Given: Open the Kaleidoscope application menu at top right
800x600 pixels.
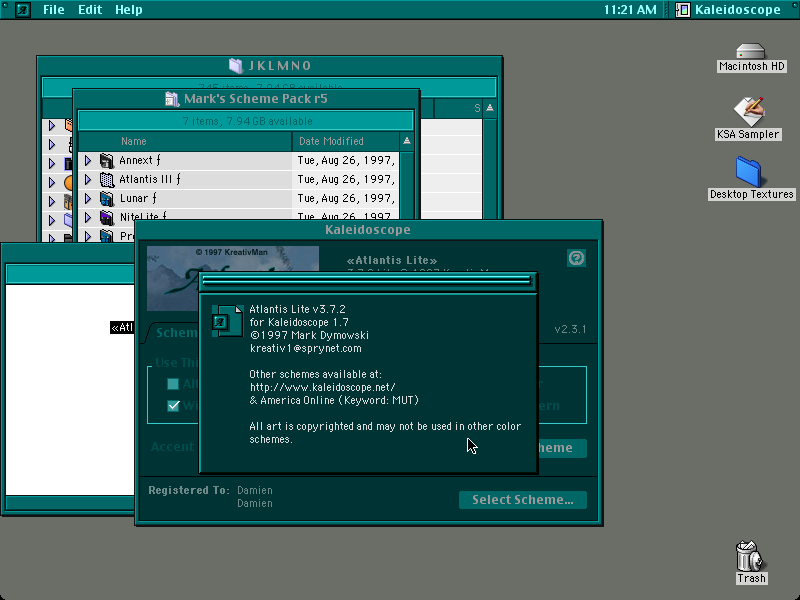Looking at the screenshot, I should (728, 10).
